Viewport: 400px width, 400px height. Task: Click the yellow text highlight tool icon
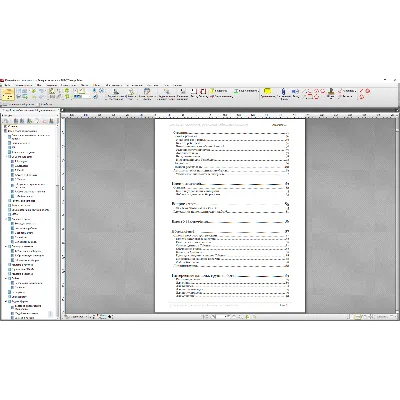212,91
